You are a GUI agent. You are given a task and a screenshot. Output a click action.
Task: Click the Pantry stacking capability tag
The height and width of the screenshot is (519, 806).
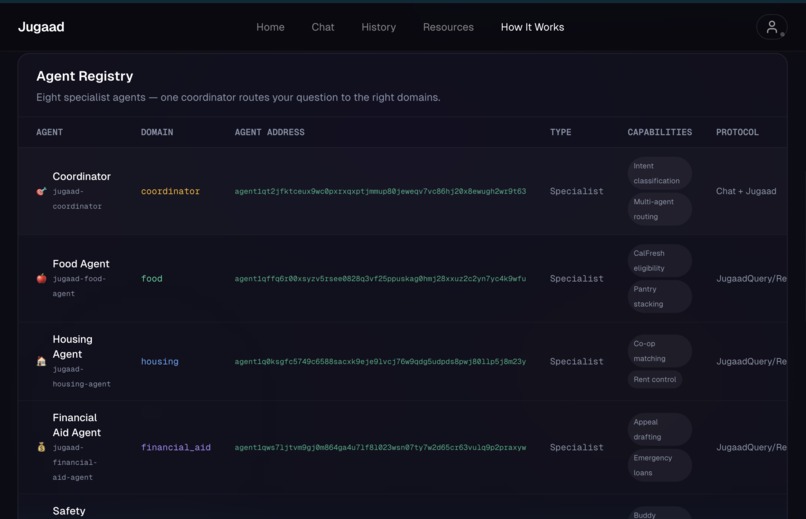660,296
